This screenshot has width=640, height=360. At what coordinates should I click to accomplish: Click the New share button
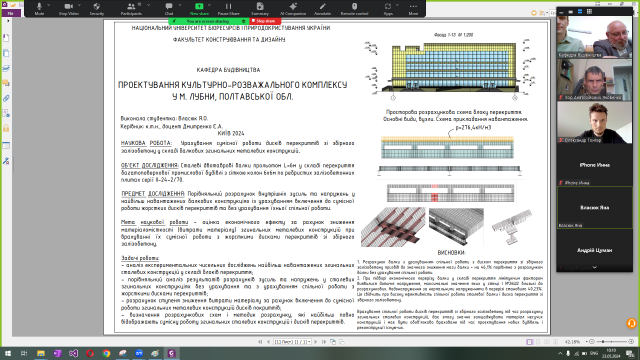coord(199,8)
